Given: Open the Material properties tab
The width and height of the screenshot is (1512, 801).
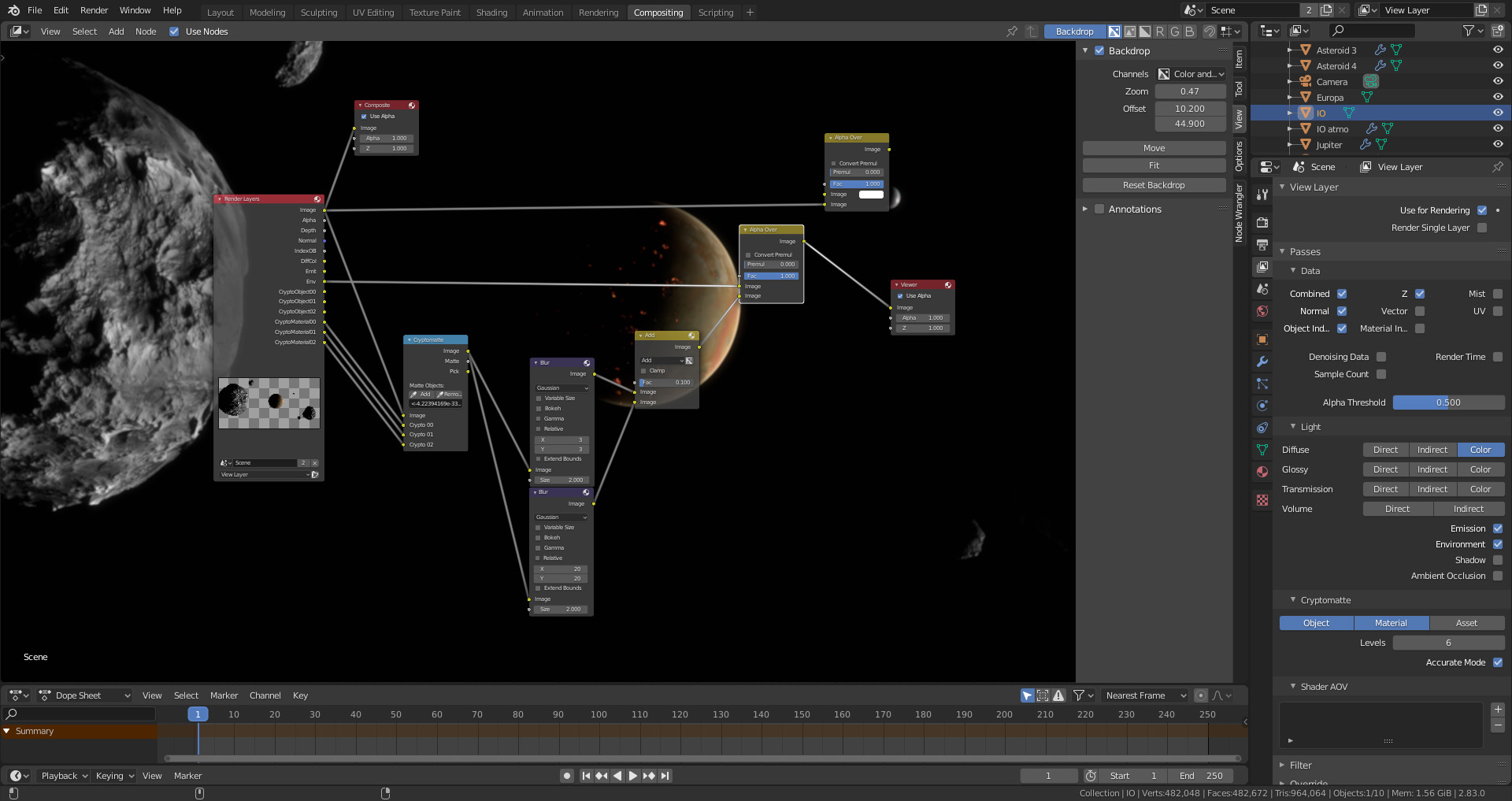Looking at the screenshot, I should point(1262,472).
